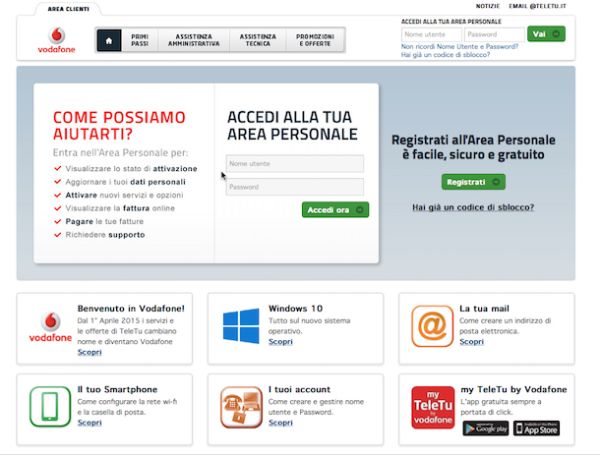Image resolution: width=600 pixels, height=456 pixels.
Task: Go to the home icon tab
Action: pyautogui.click(x=109, y=39)
